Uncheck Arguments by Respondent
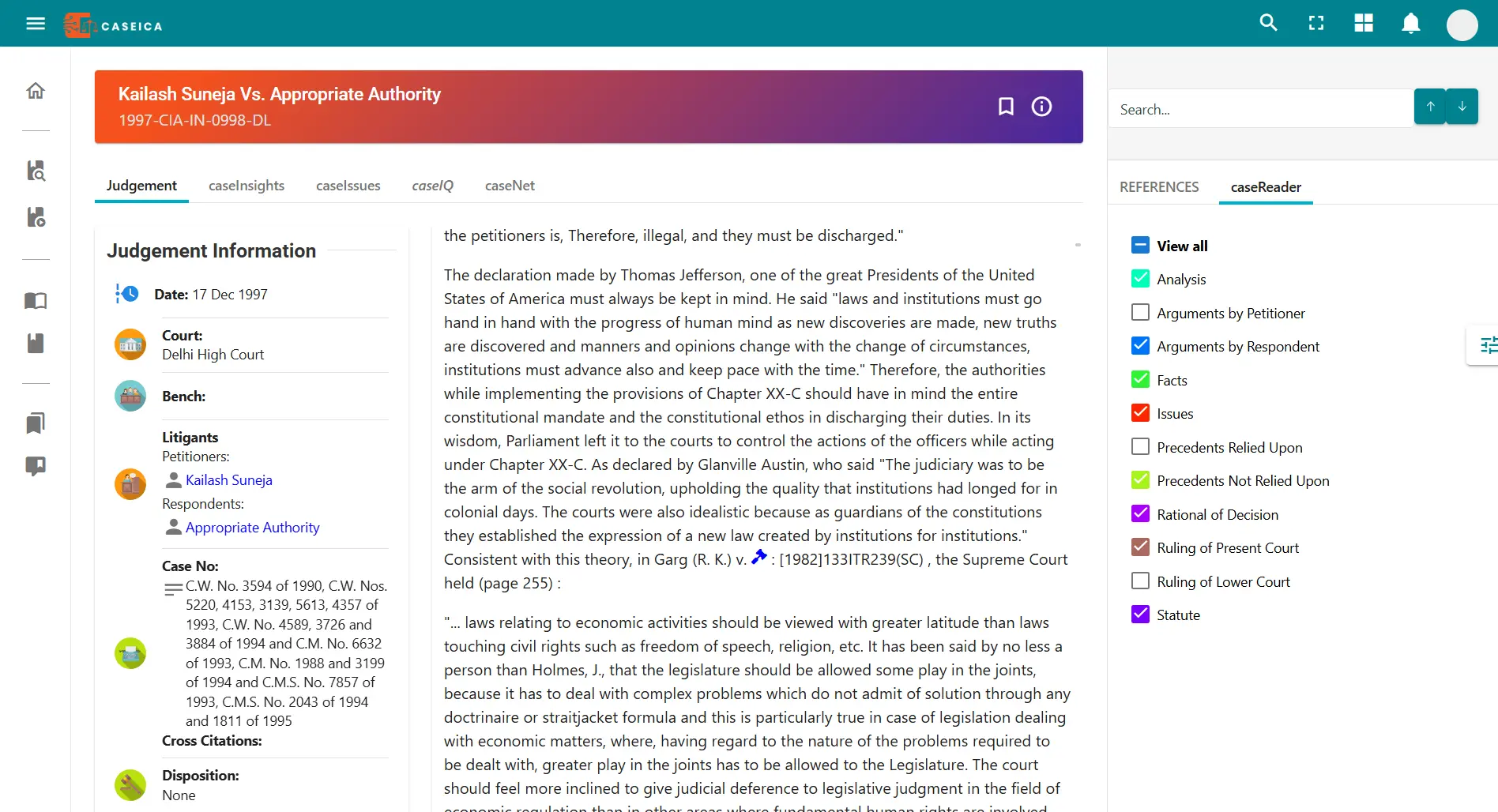 click(x=1140, y=345)
